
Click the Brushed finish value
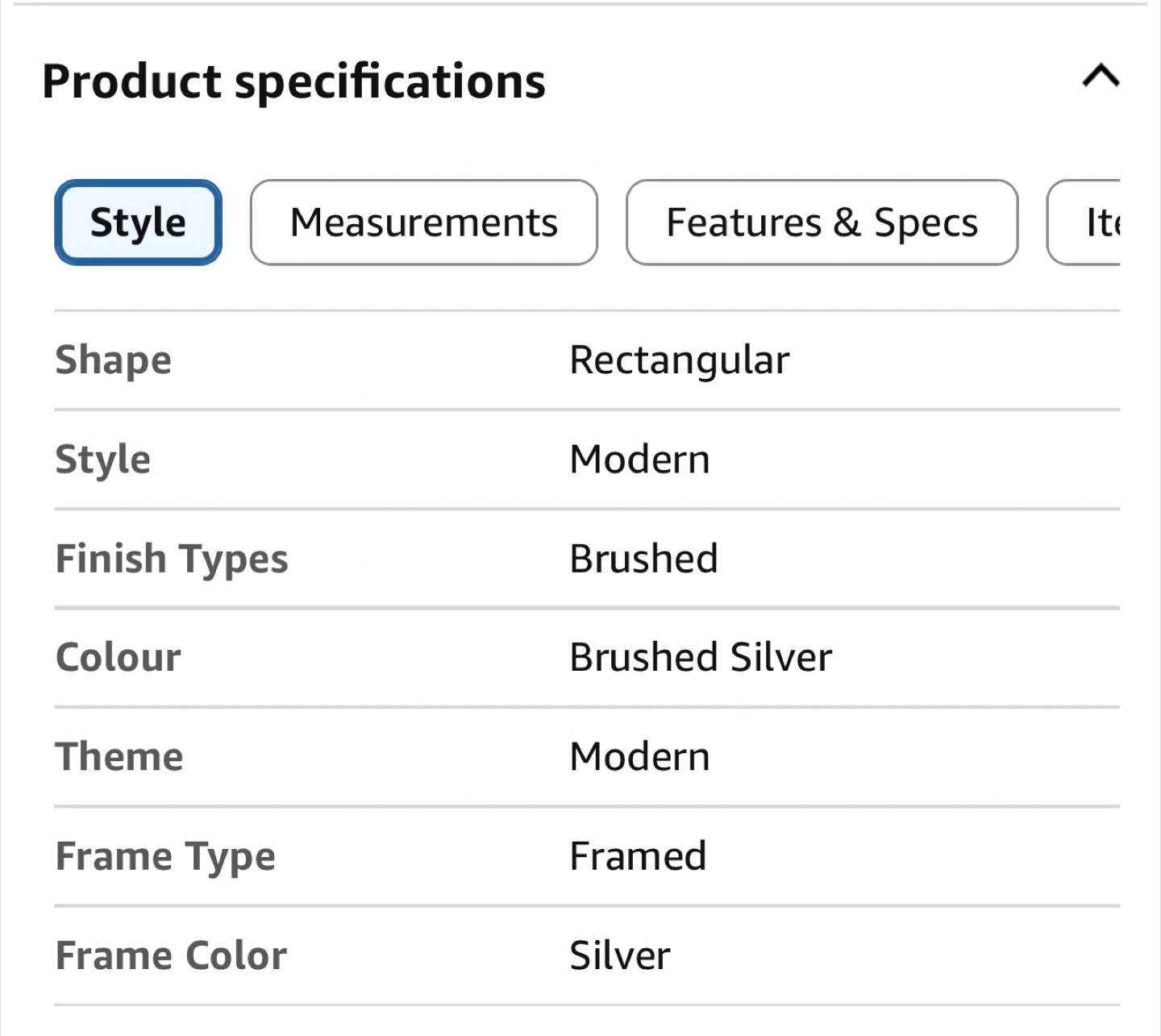coord(643,559)
